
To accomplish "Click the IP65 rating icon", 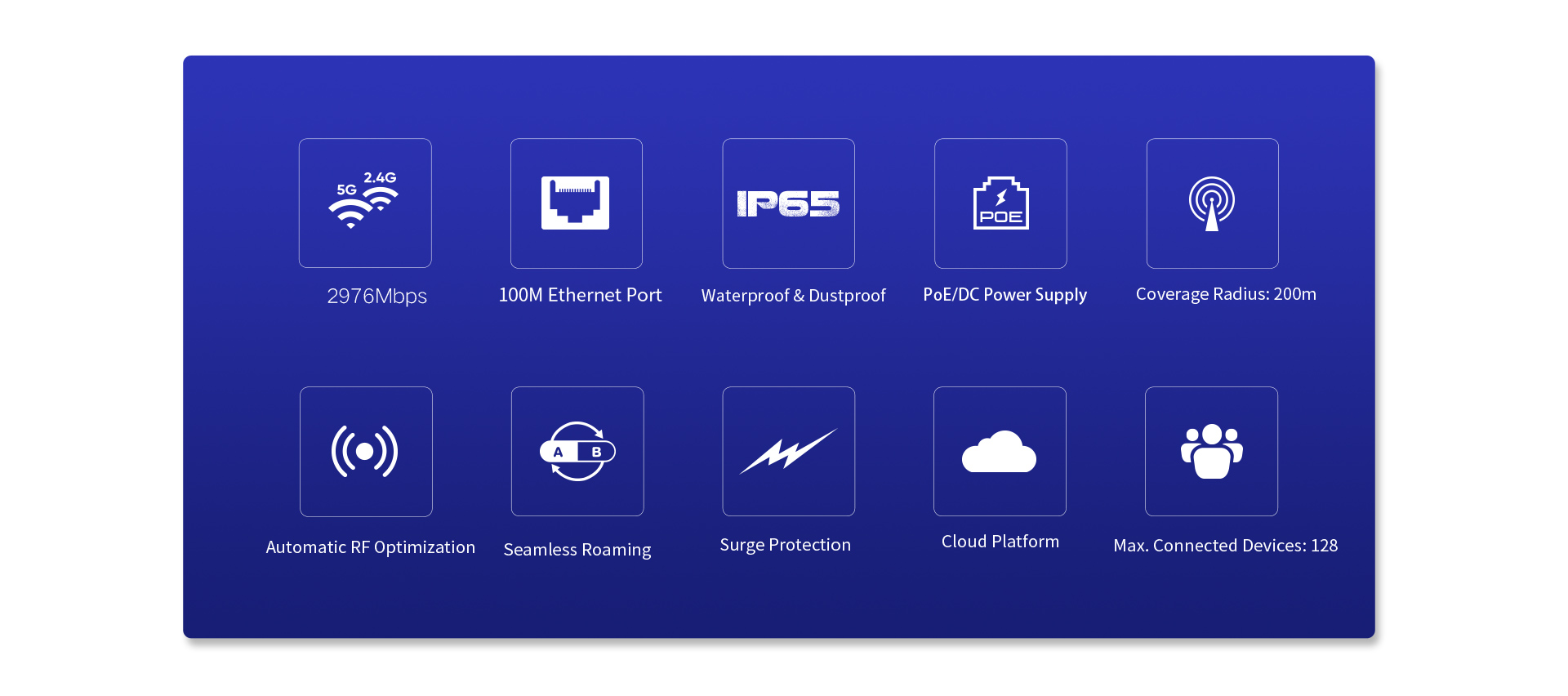I will click(x=788, y=203).
